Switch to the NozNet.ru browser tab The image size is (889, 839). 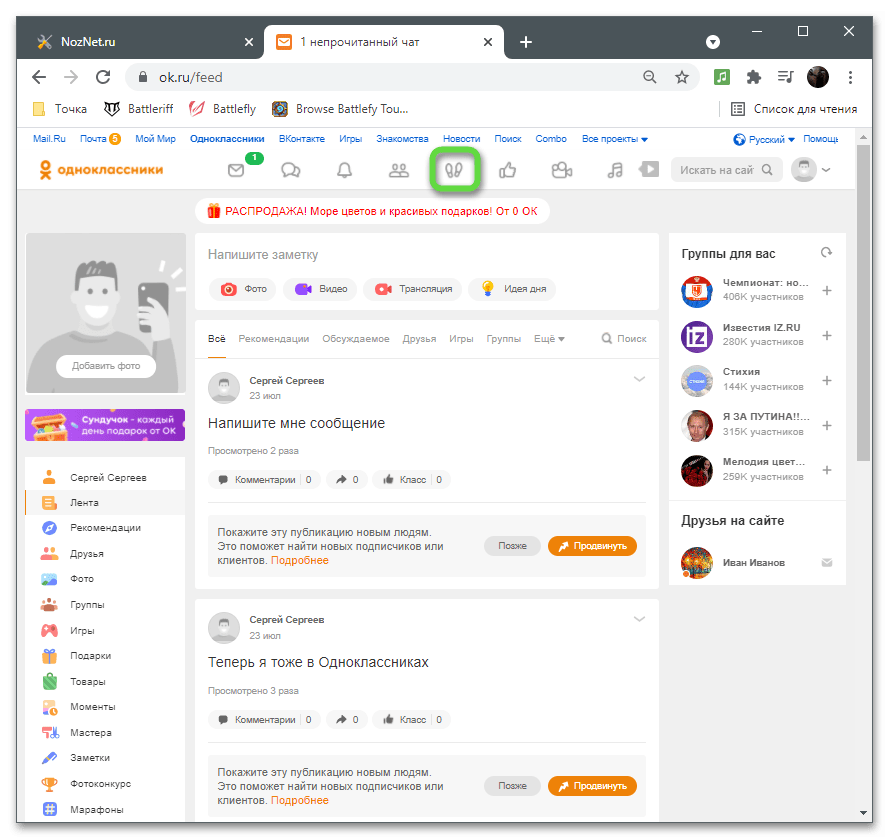(142, 42)
